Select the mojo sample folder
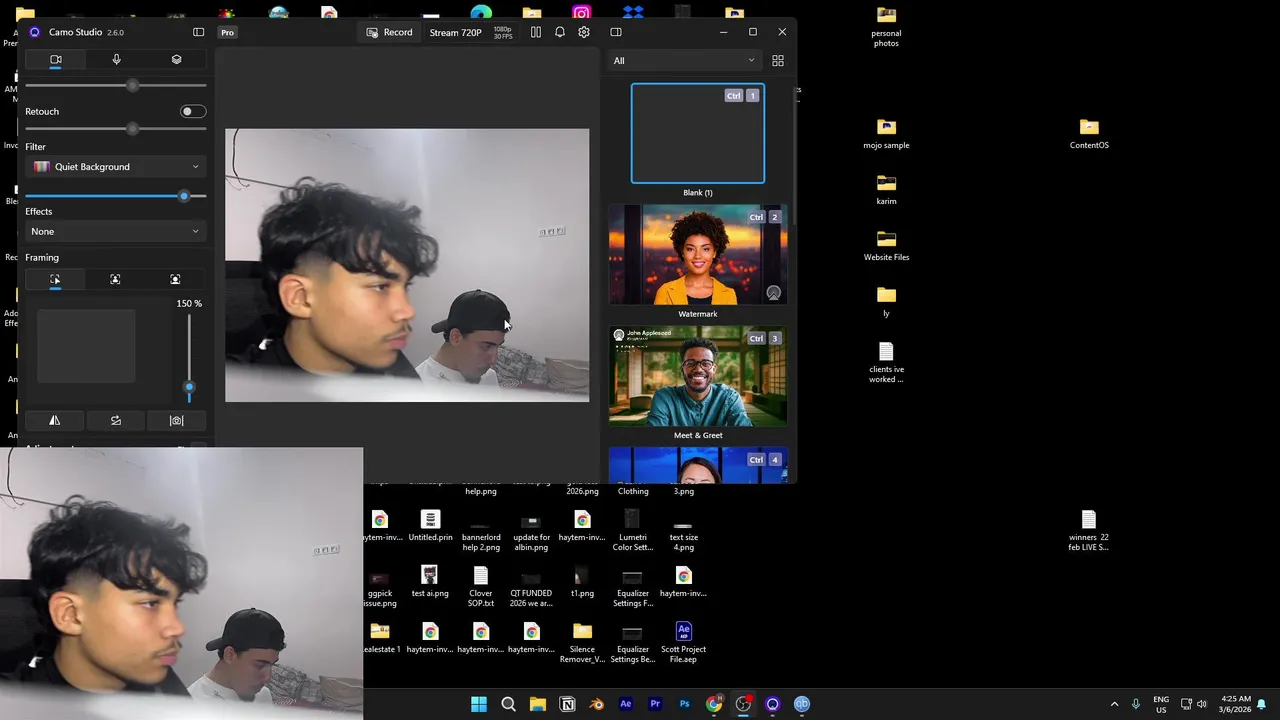The image size is (1280, 720). [x=886, y=134]
